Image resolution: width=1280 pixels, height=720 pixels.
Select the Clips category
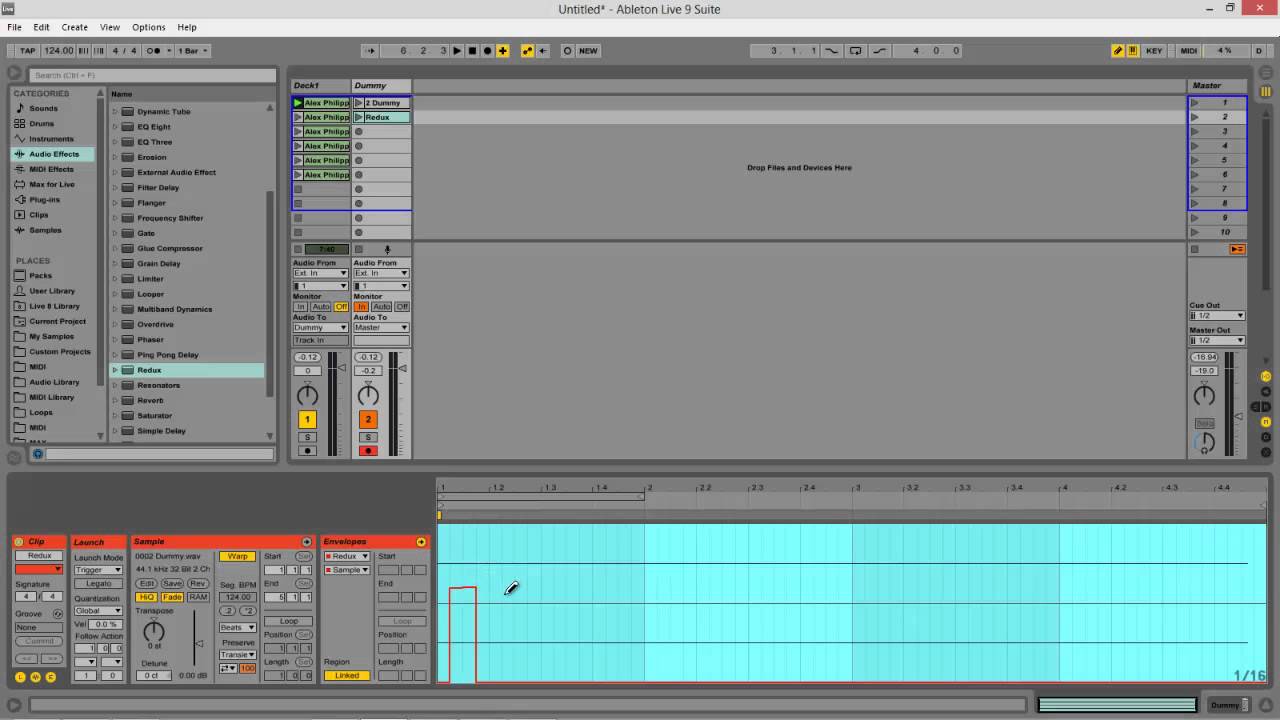pos(39,215)
